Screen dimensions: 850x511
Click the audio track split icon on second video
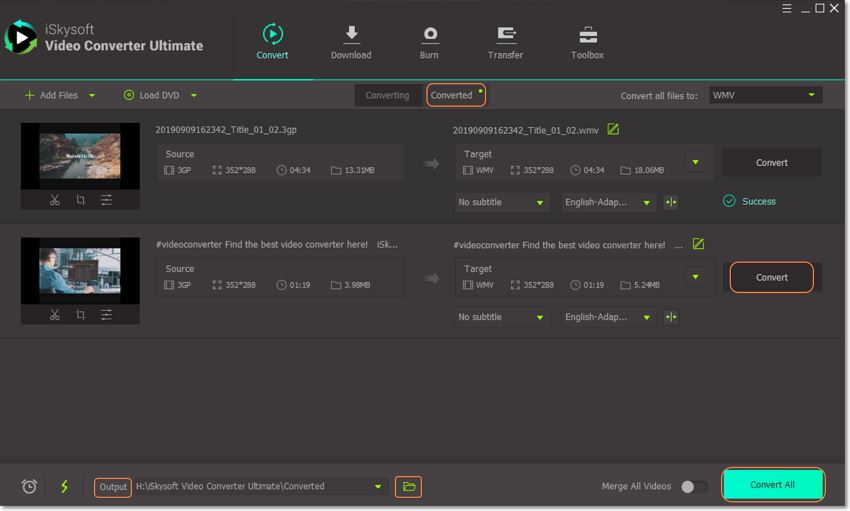pyautogui.click(x=671, y=317)
